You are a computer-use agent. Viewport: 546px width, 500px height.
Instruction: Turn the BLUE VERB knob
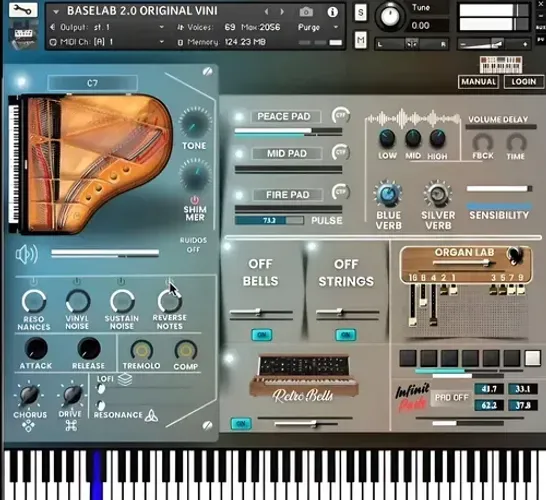(x=388, y=194)
